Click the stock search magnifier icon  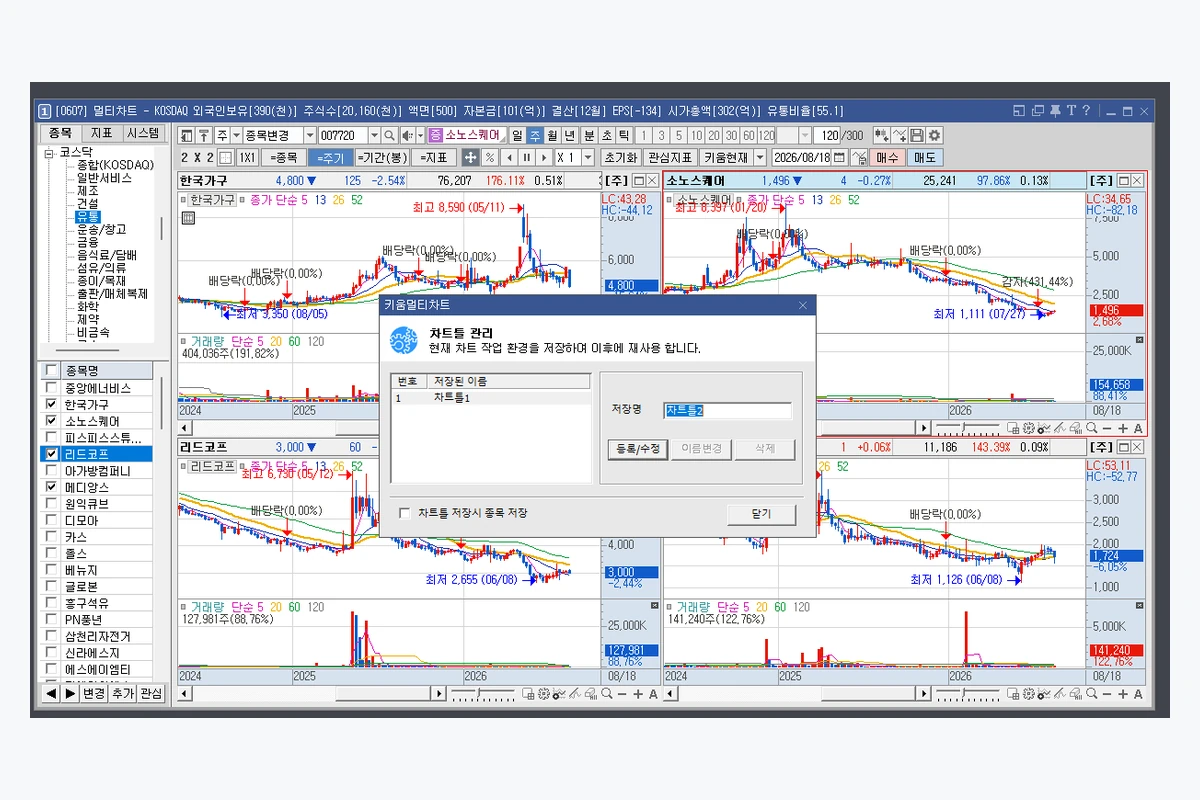tap(388, 135)
